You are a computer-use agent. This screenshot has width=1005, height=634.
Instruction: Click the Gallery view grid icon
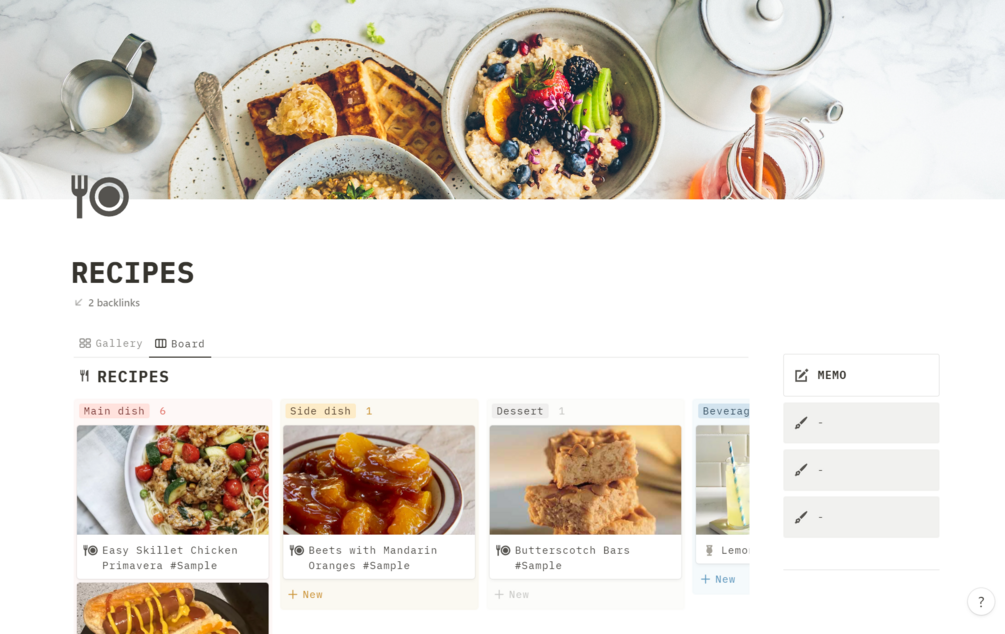[85, 344]
